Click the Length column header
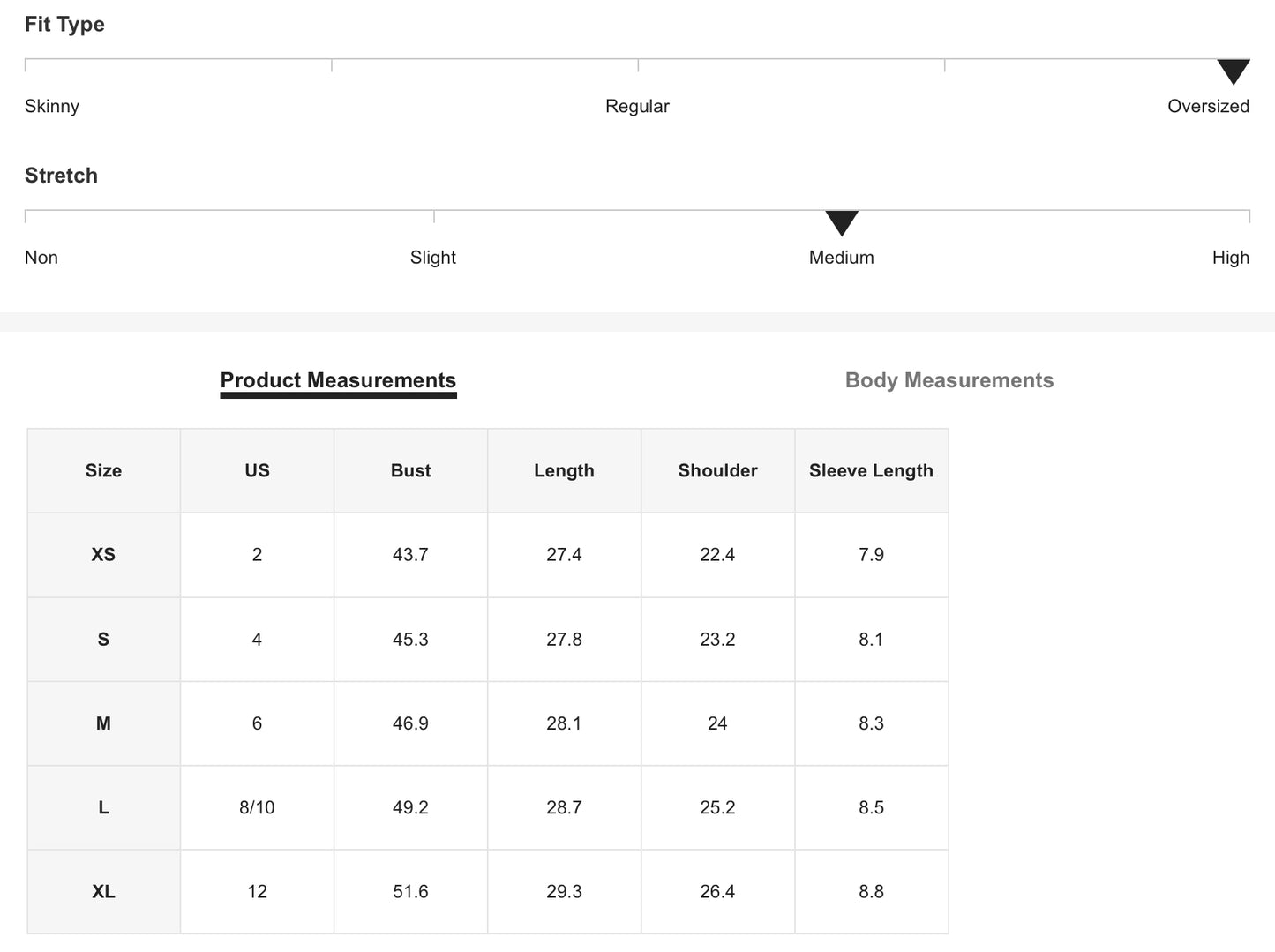1275x952 pixels. 564,471
